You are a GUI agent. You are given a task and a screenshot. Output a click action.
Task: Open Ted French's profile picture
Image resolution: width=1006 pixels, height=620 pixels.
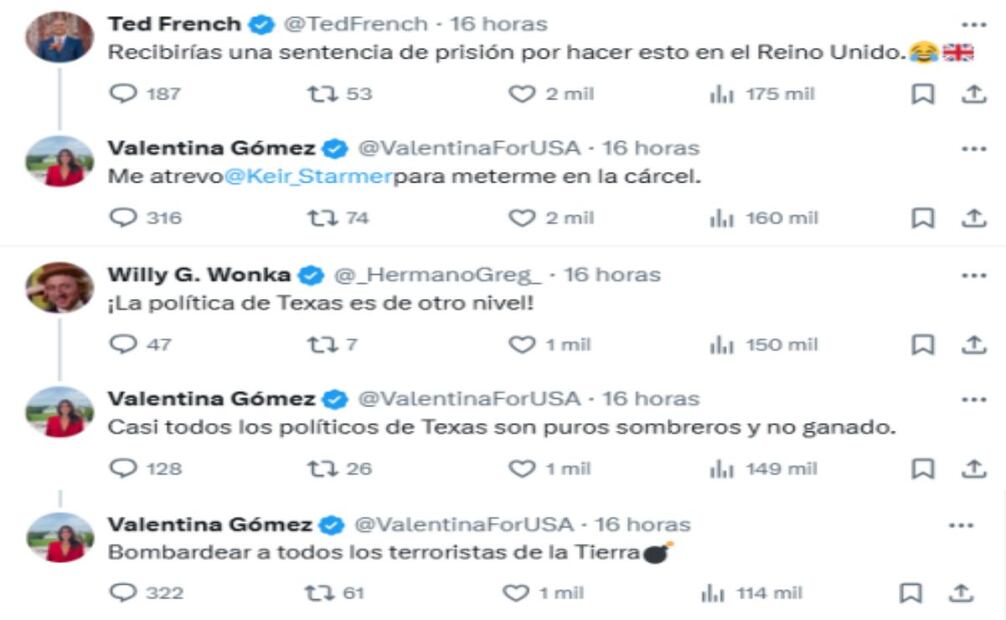coord(59,37)
